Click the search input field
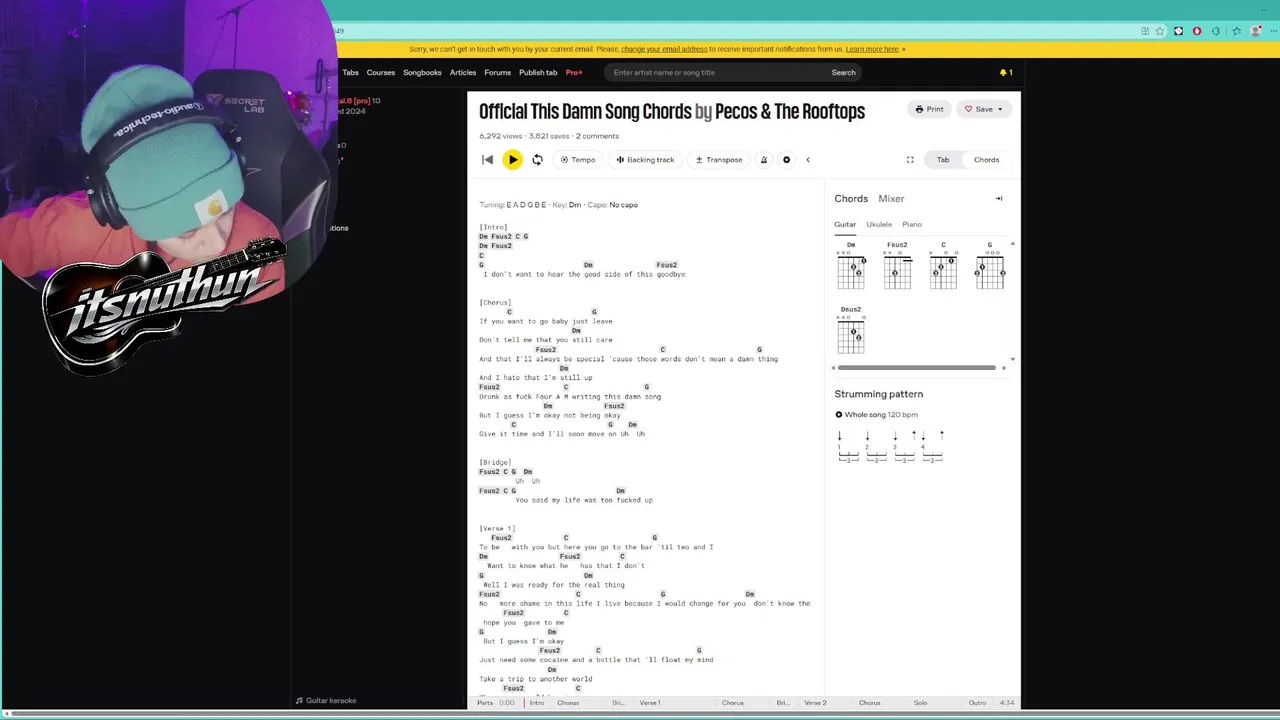The image size is (1280, 720). 715,72
